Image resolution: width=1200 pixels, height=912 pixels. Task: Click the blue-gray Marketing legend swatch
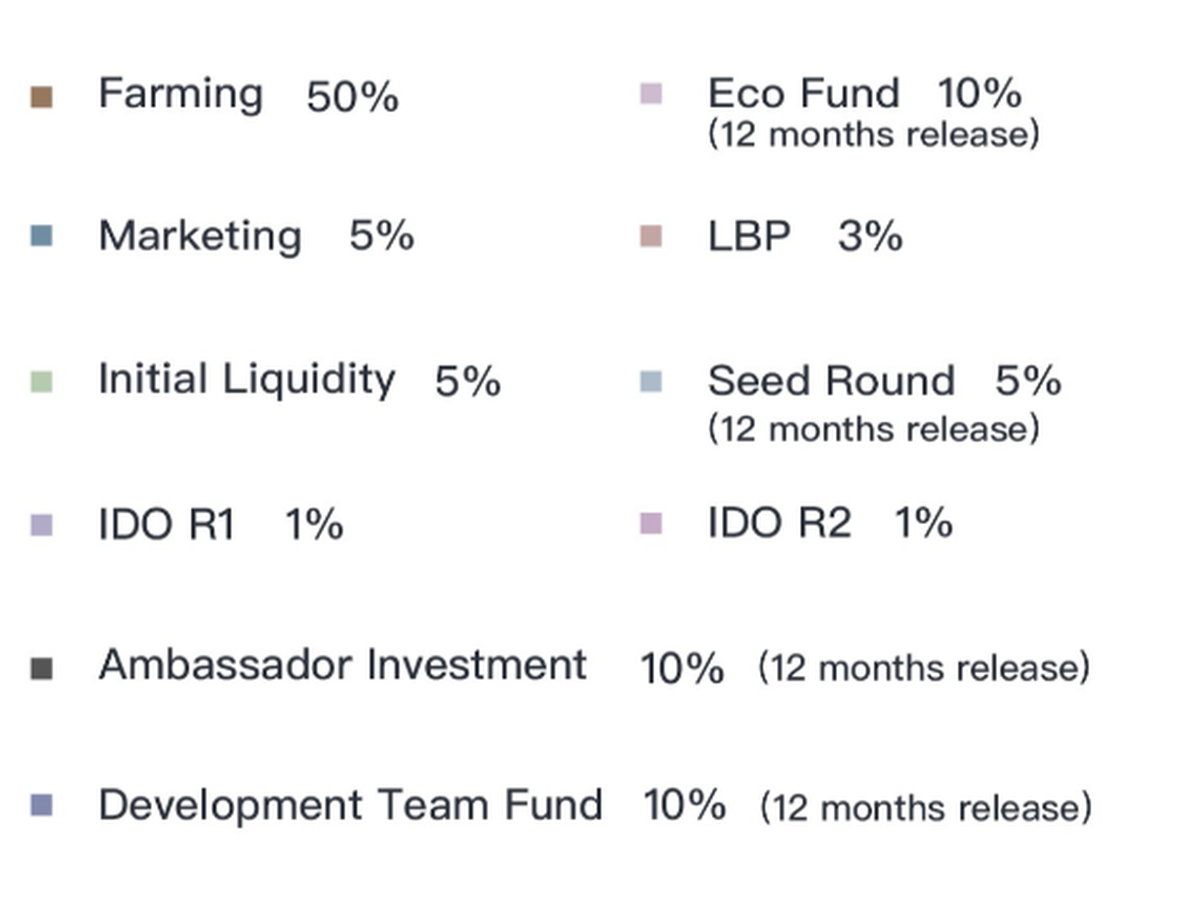(x=41, y=237)
